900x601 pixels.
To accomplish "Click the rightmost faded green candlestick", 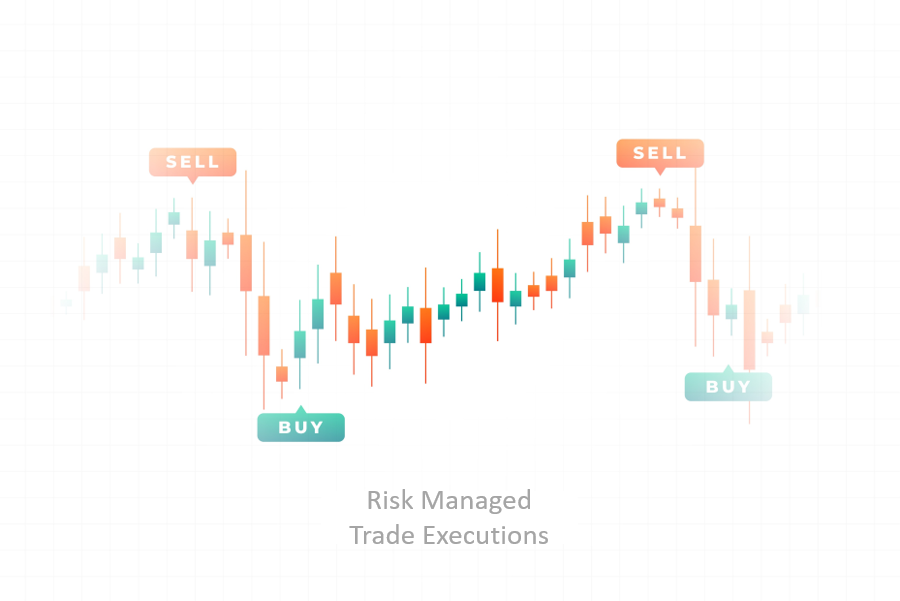I will tap(803, 304).
